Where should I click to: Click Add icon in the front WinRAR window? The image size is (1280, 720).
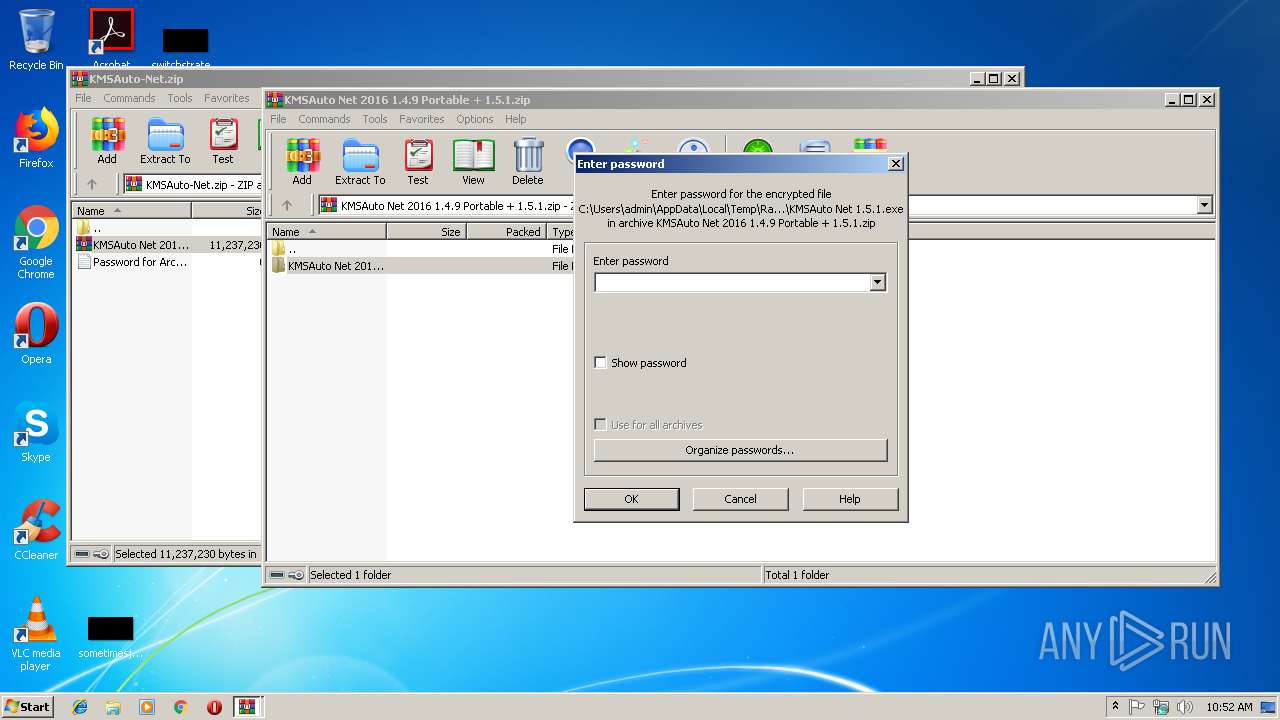(302, 163)
